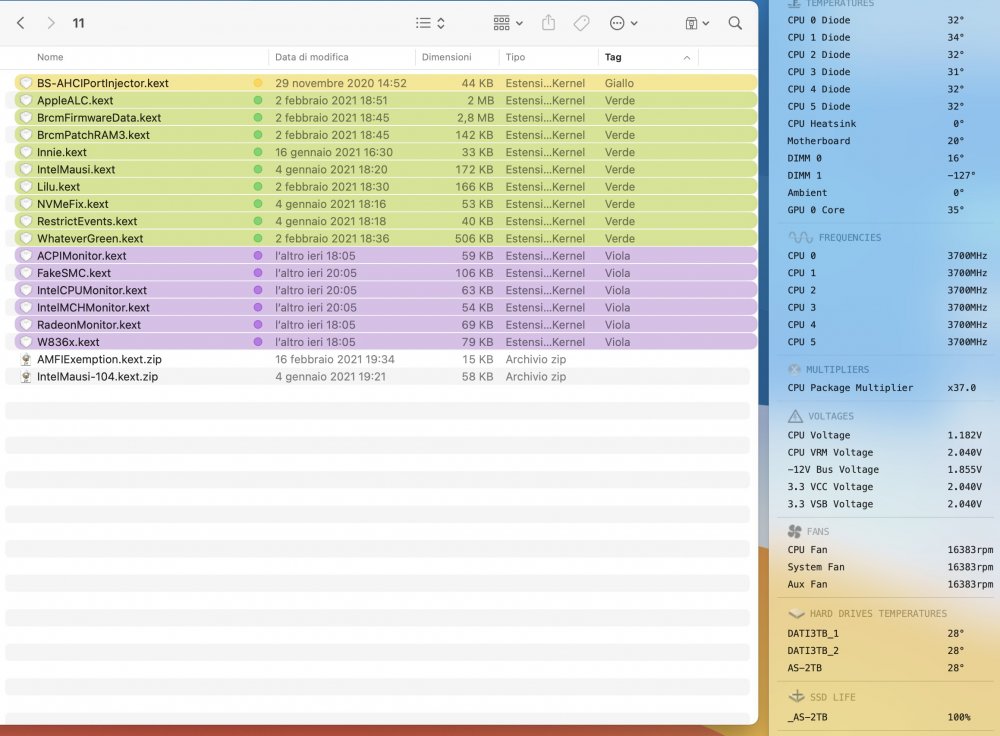Sort by Nome column header
This screenshot has width=1000, height=736.
(x=50, y=57)
